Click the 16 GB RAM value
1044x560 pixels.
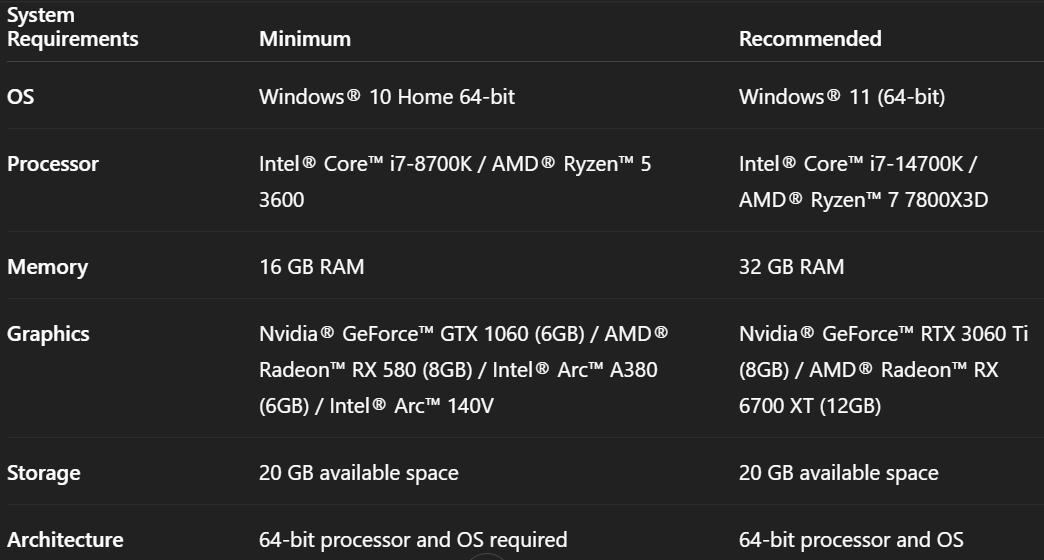(311, 267)
